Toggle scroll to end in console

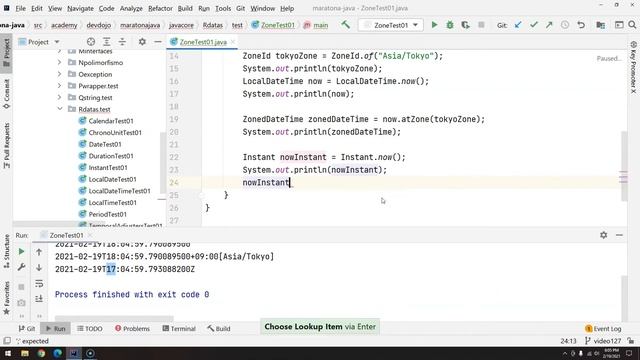pyautogui.click(x=39, y=299)
